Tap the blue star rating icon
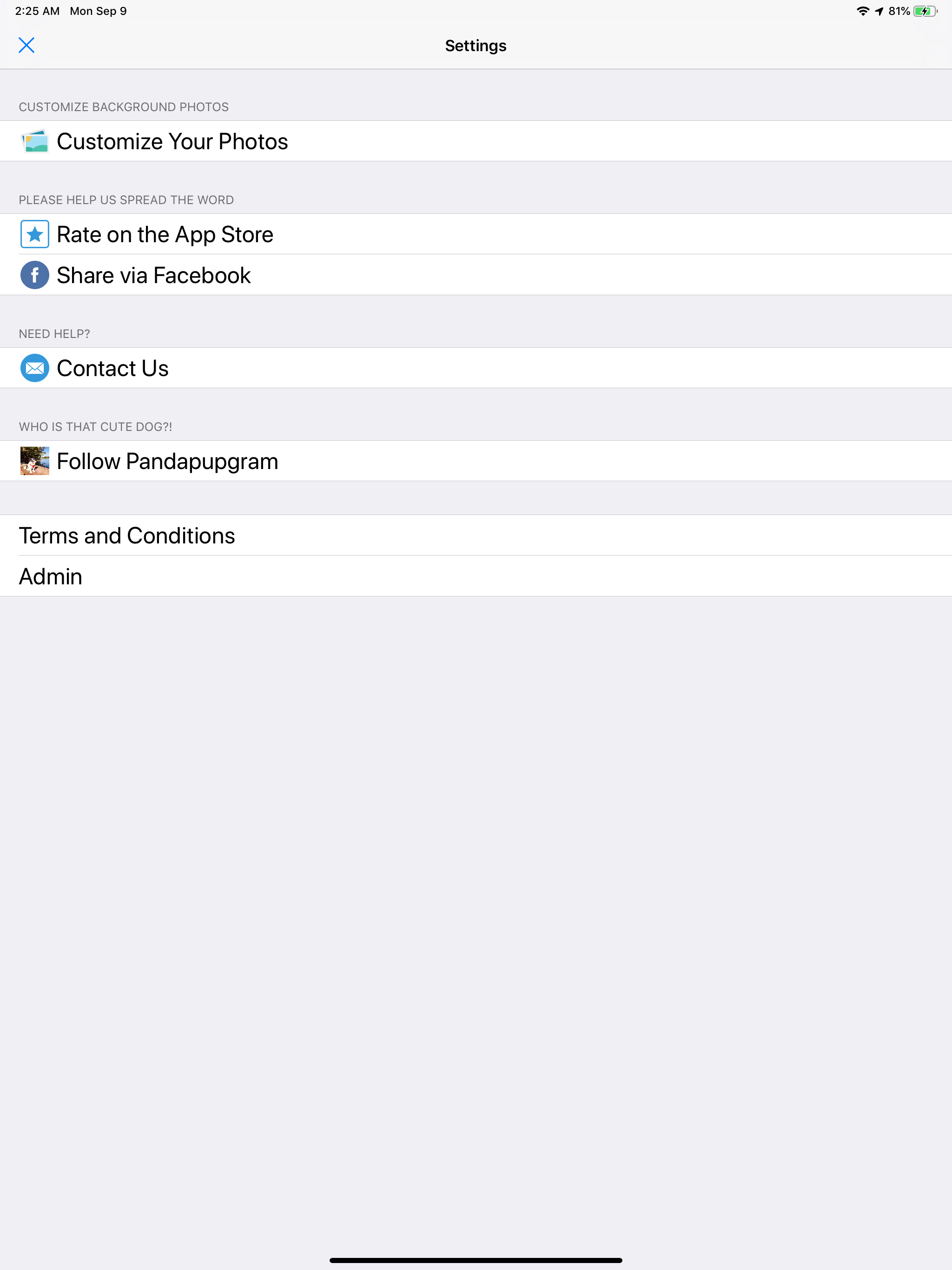Viewport: 952px width, 1270px height. (x=34, y=234)
